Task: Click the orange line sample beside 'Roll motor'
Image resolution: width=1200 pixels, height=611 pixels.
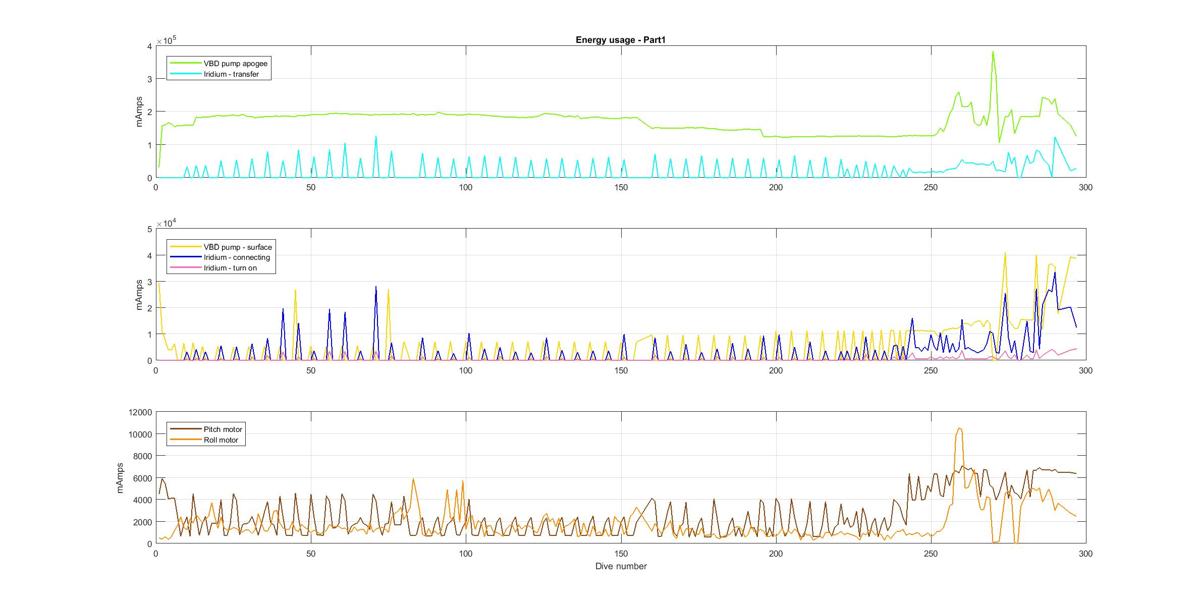Action: tap(185, 439)
